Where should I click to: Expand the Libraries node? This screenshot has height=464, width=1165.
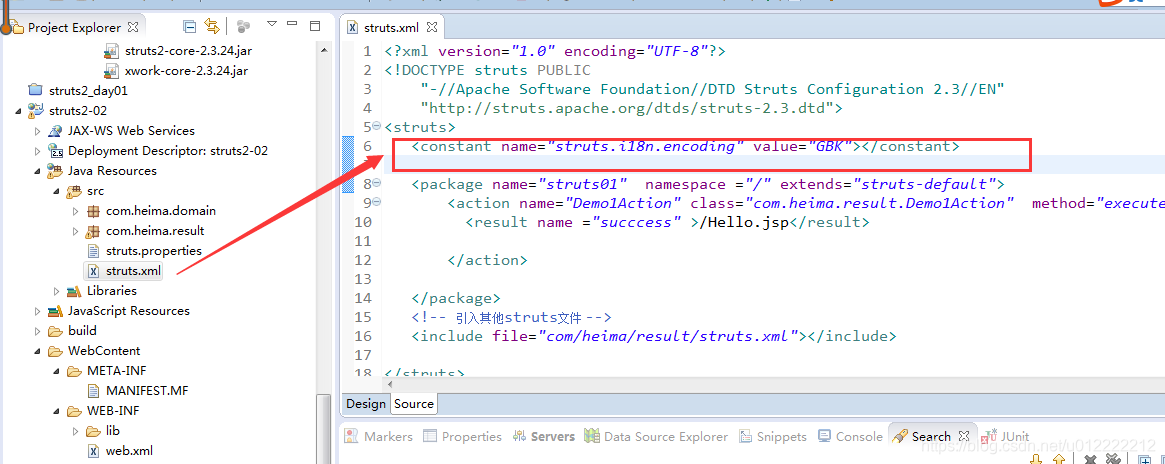pyautogui.click(x=56, y=291)
